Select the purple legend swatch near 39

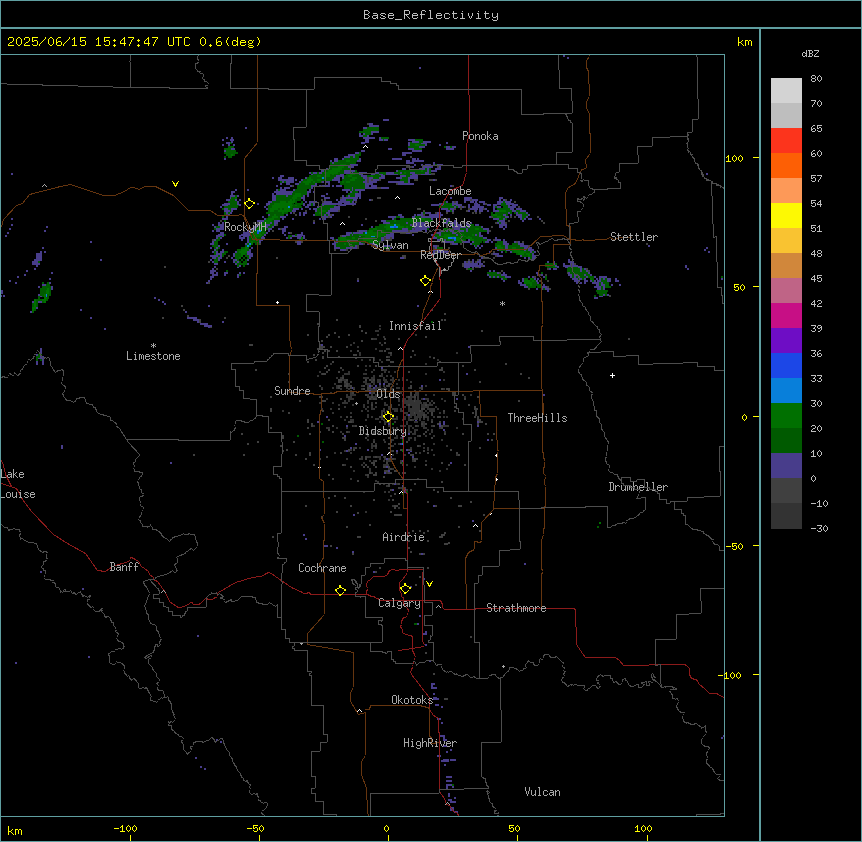[x=786, y=341]
